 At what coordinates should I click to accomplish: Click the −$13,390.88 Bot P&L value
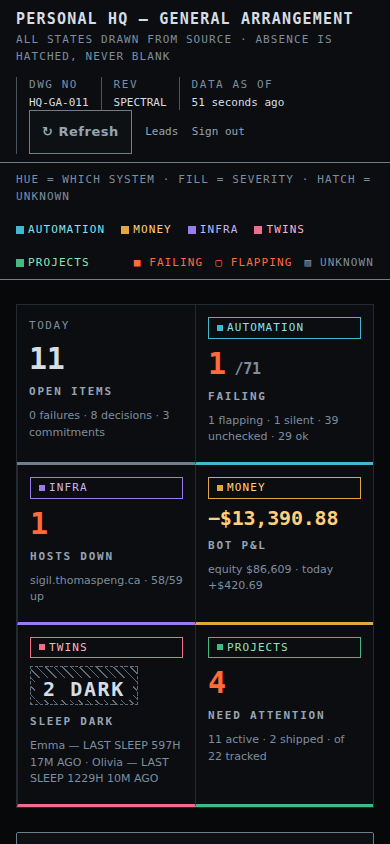(x=273, y=518)
